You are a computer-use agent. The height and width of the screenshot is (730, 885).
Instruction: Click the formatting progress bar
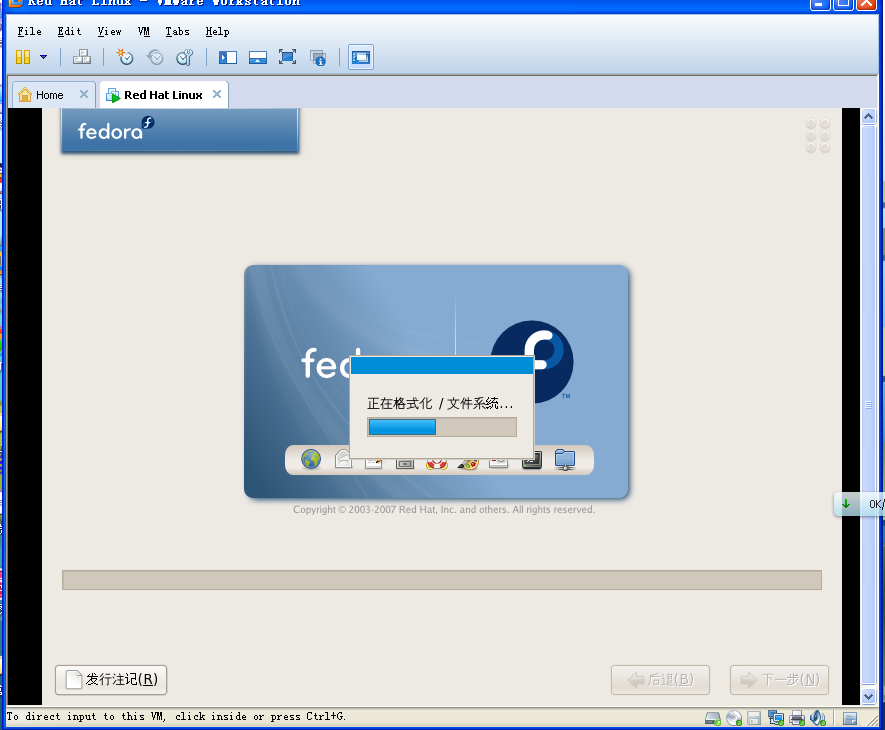[x=441, y=427]
